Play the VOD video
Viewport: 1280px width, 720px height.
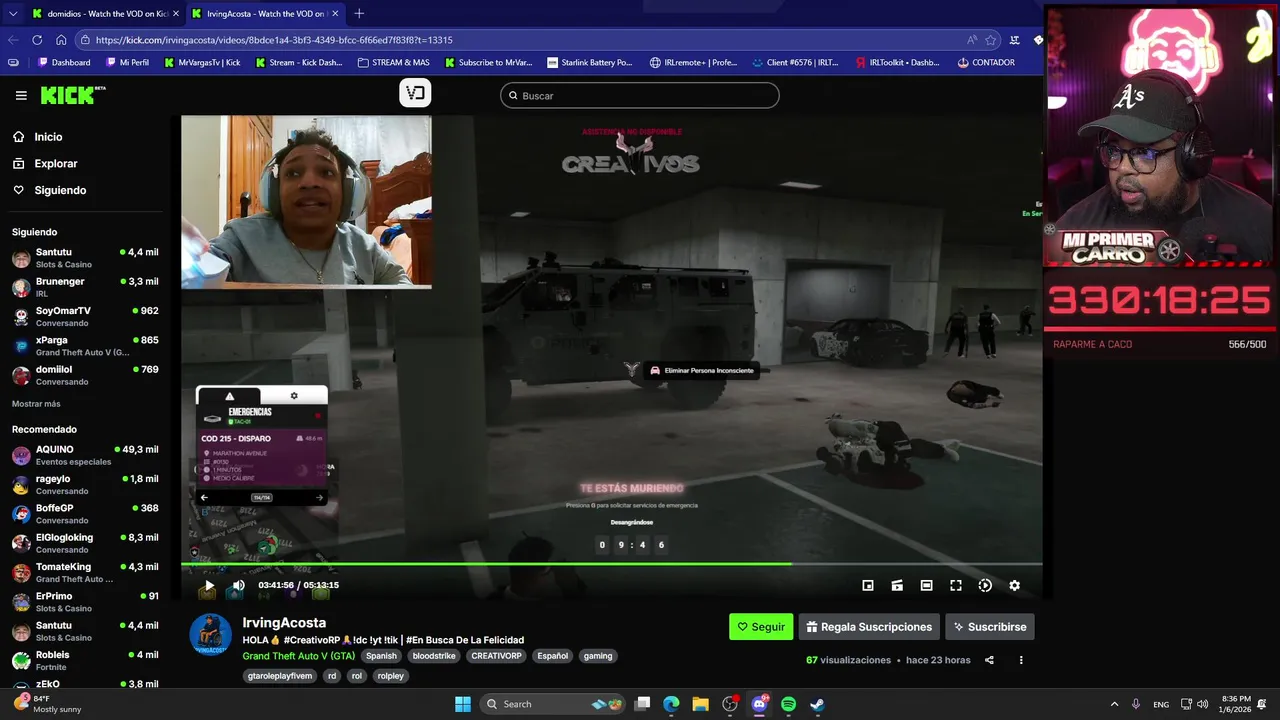[x=209, y=585]
